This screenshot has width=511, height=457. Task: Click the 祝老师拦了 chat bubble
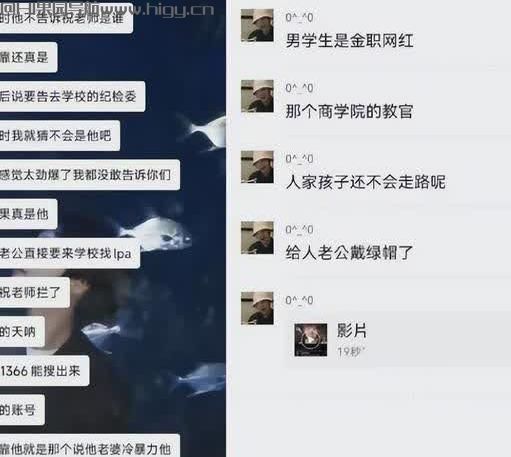(35, 293)
